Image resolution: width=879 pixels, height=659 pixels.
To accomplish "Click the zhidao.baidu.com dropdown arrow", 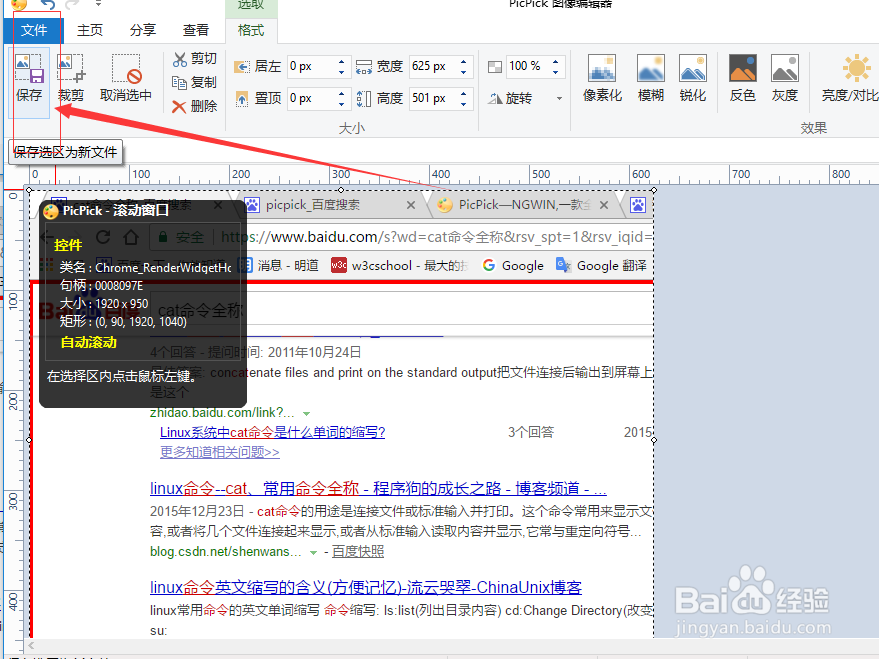I will point(307,414).
